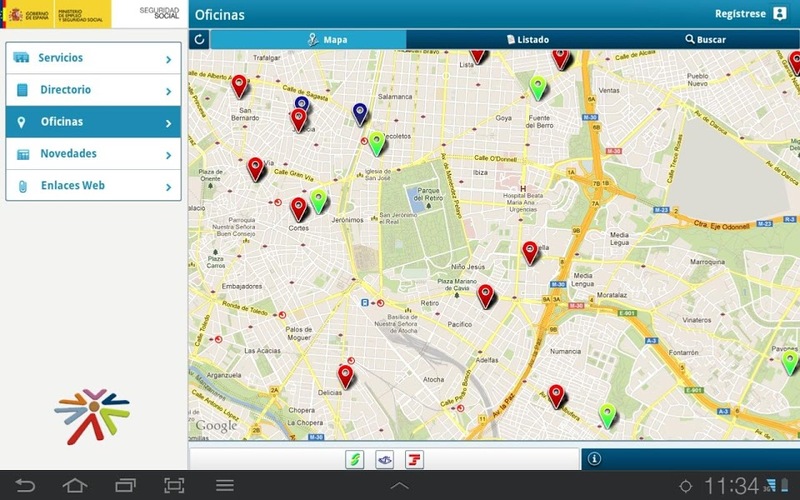Expand Servicios with its chevron arrow
The width and height of the screenshot is (800, 500).
168,59
